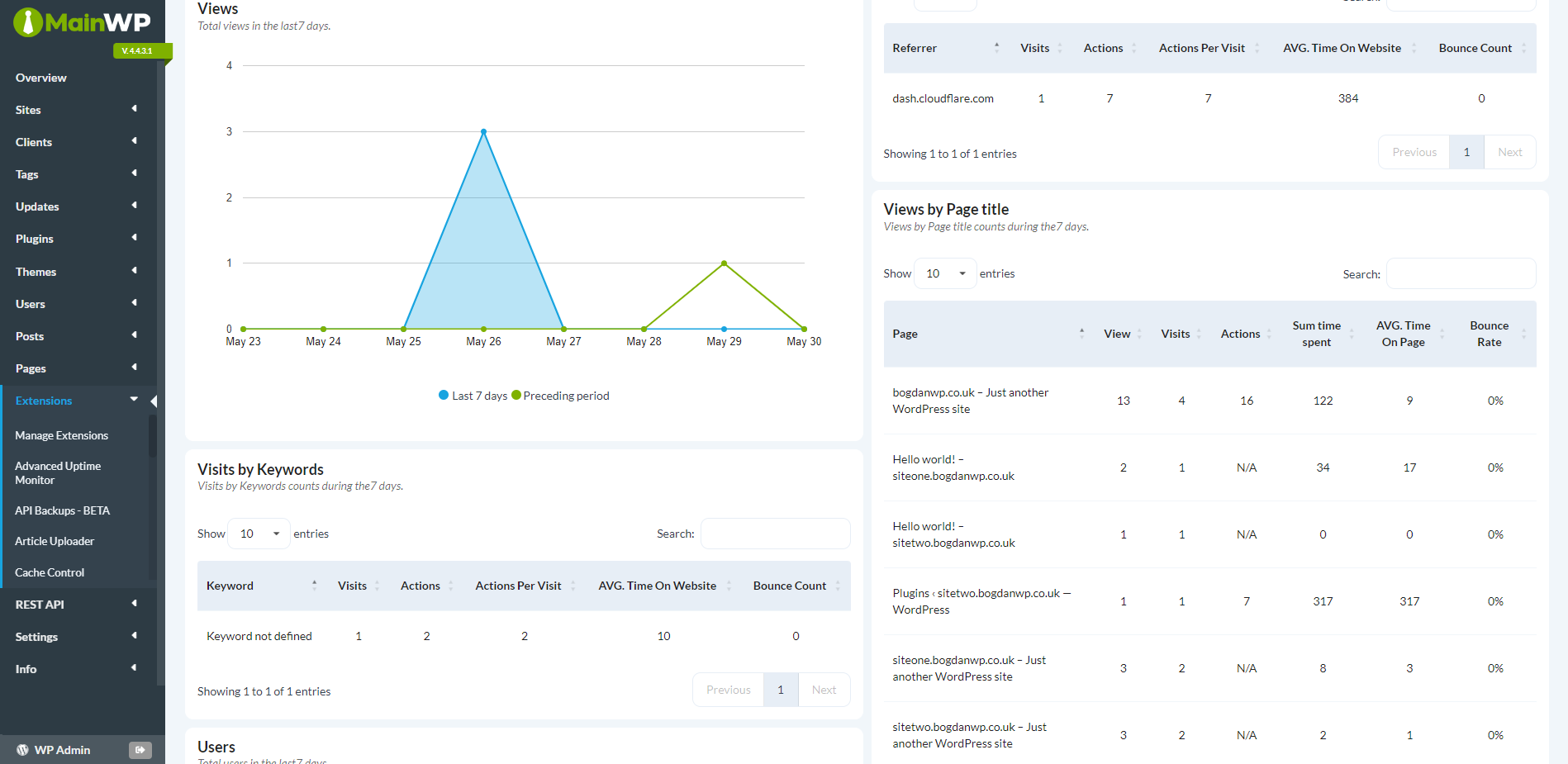
Task: Select 'Hello world! – sitetwo.bogdanwp.co.uk' row
Action: [1210, 534]
